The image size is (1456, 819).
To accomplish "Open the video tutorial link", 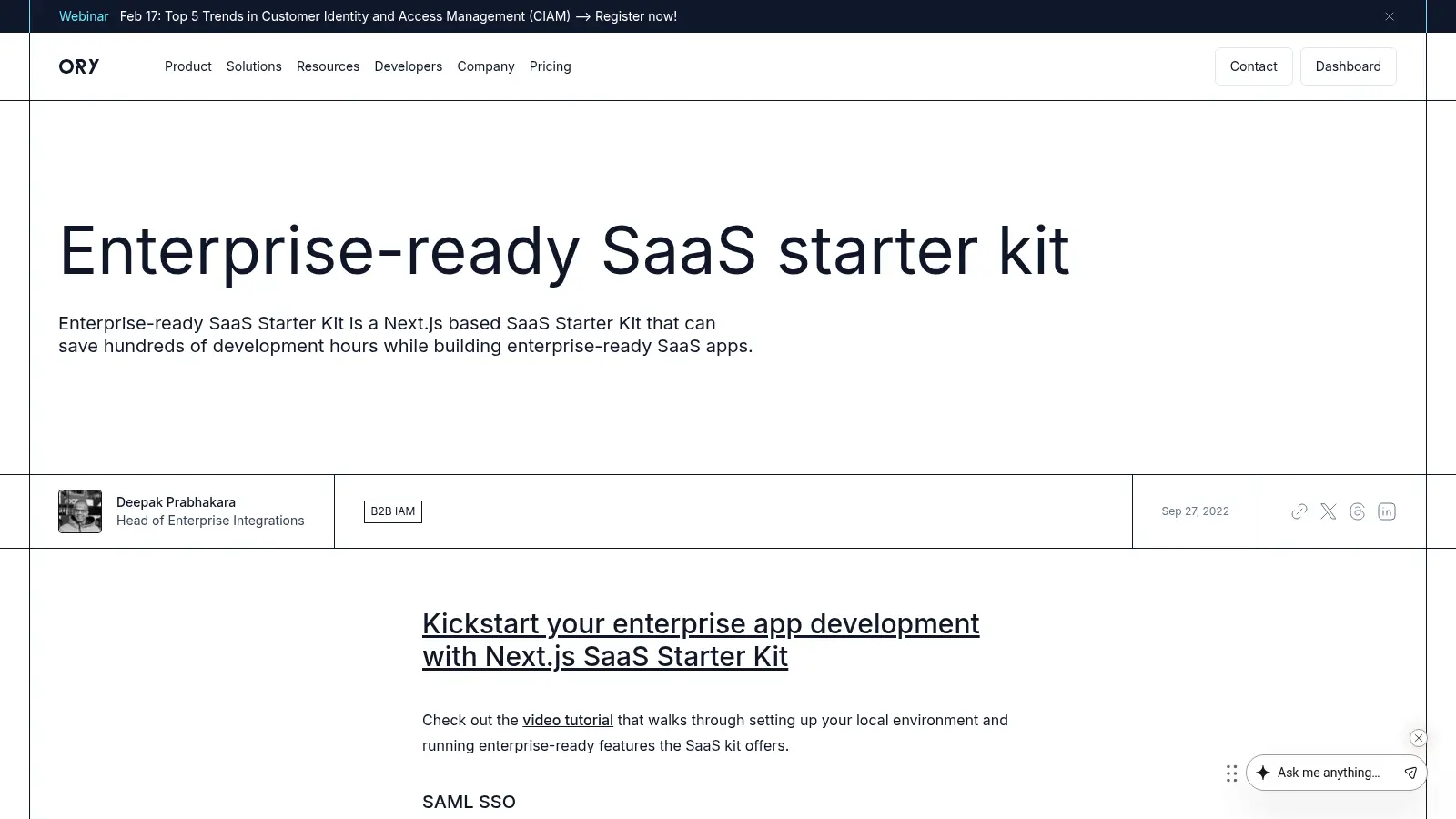I will tap(568, 720).
